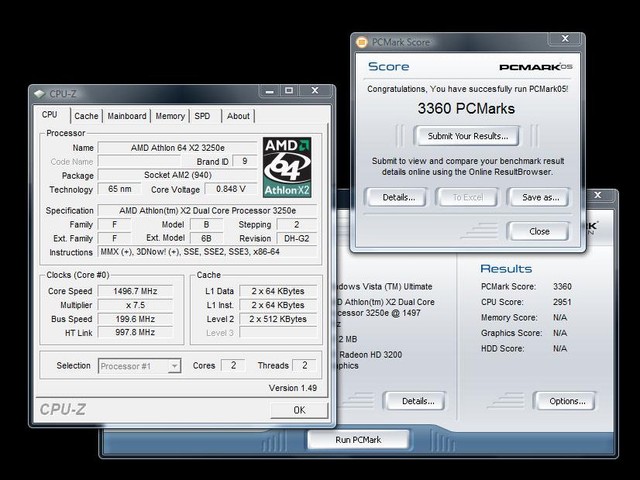Switch to the Cache tab
Screen dimensions: 640x480
click(86, 116)
